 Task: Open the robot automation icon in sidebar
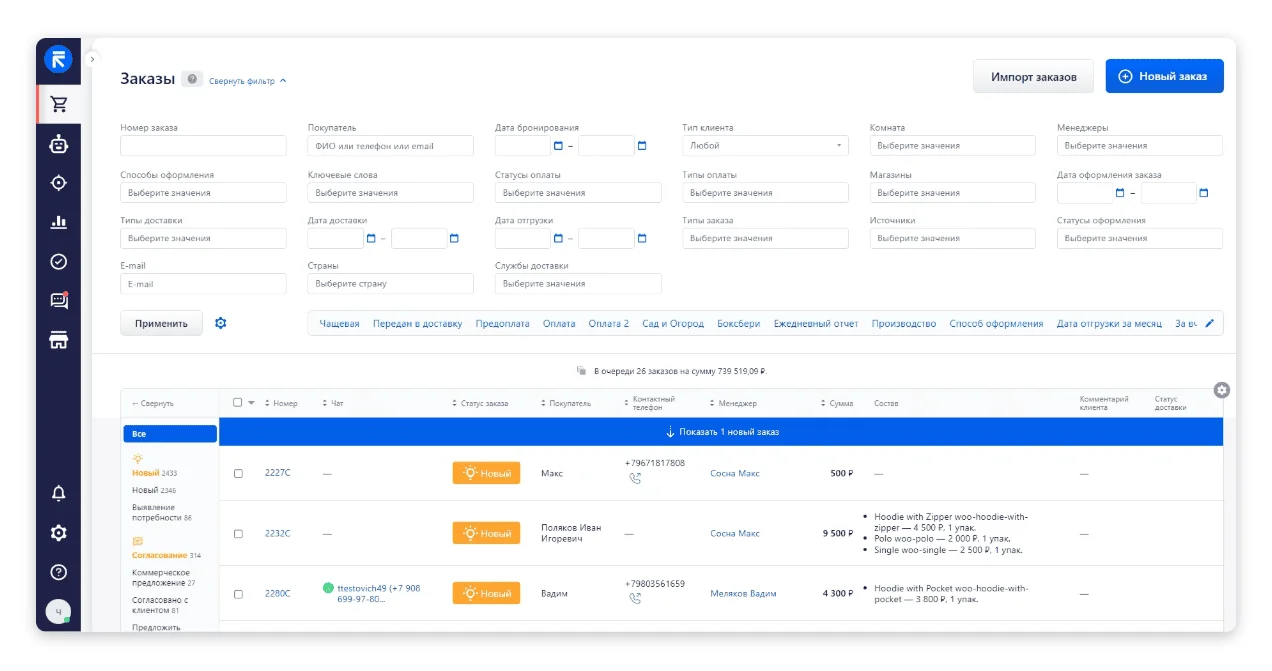click(x=58, y=144)
